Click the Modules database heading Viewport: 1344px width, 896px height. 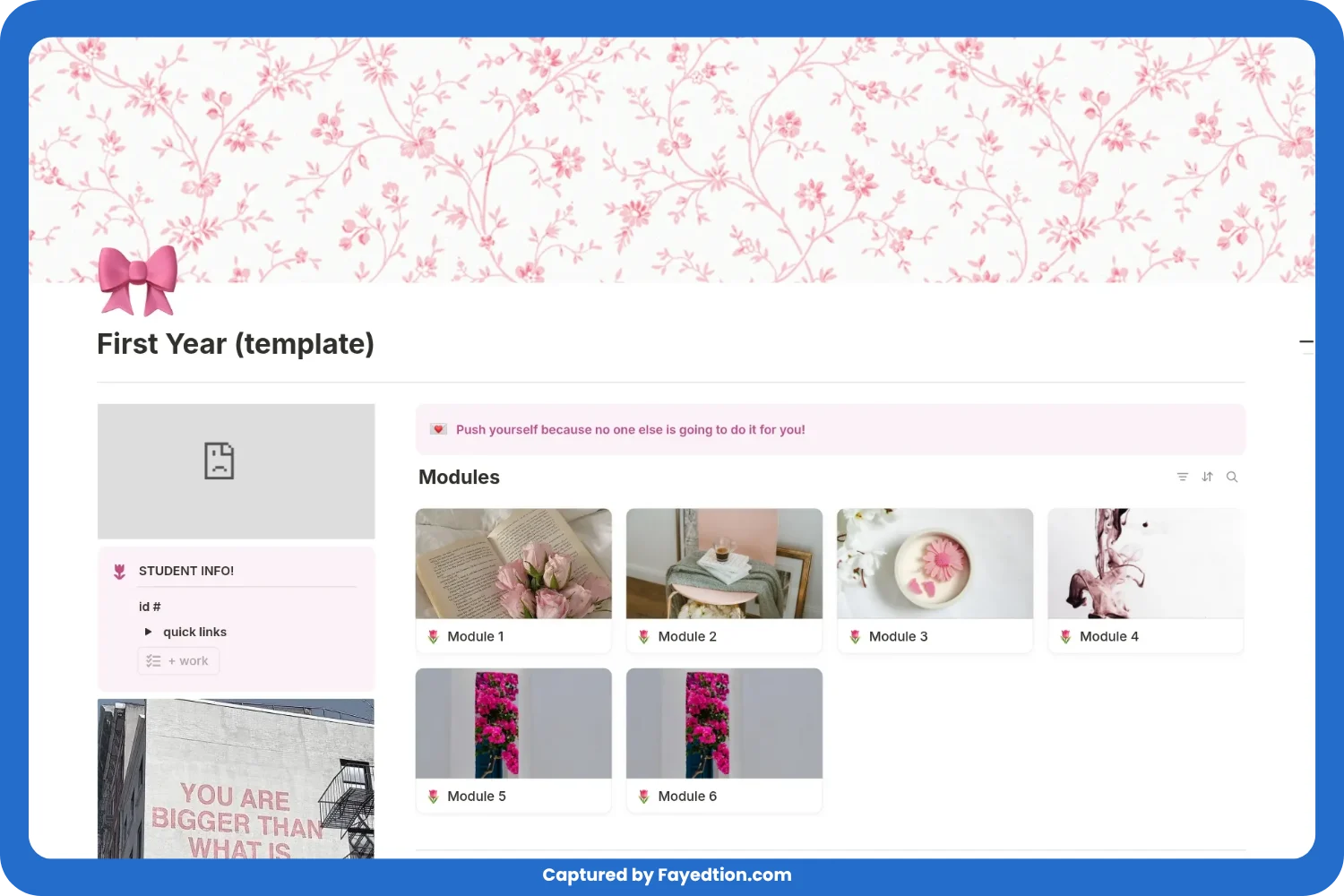tap(459, 477)
